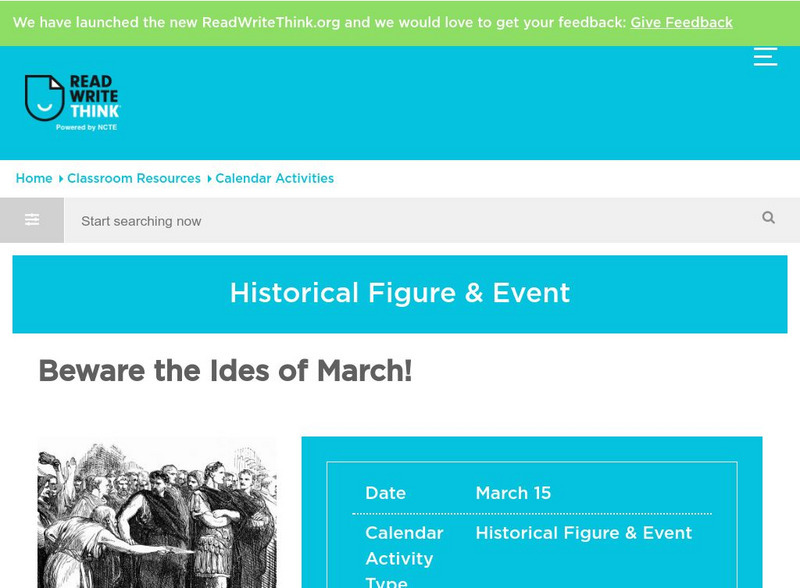This screenshot has width=800, height=588.
Task: Open the hamburger navigation menu
Action: point(765,56)
